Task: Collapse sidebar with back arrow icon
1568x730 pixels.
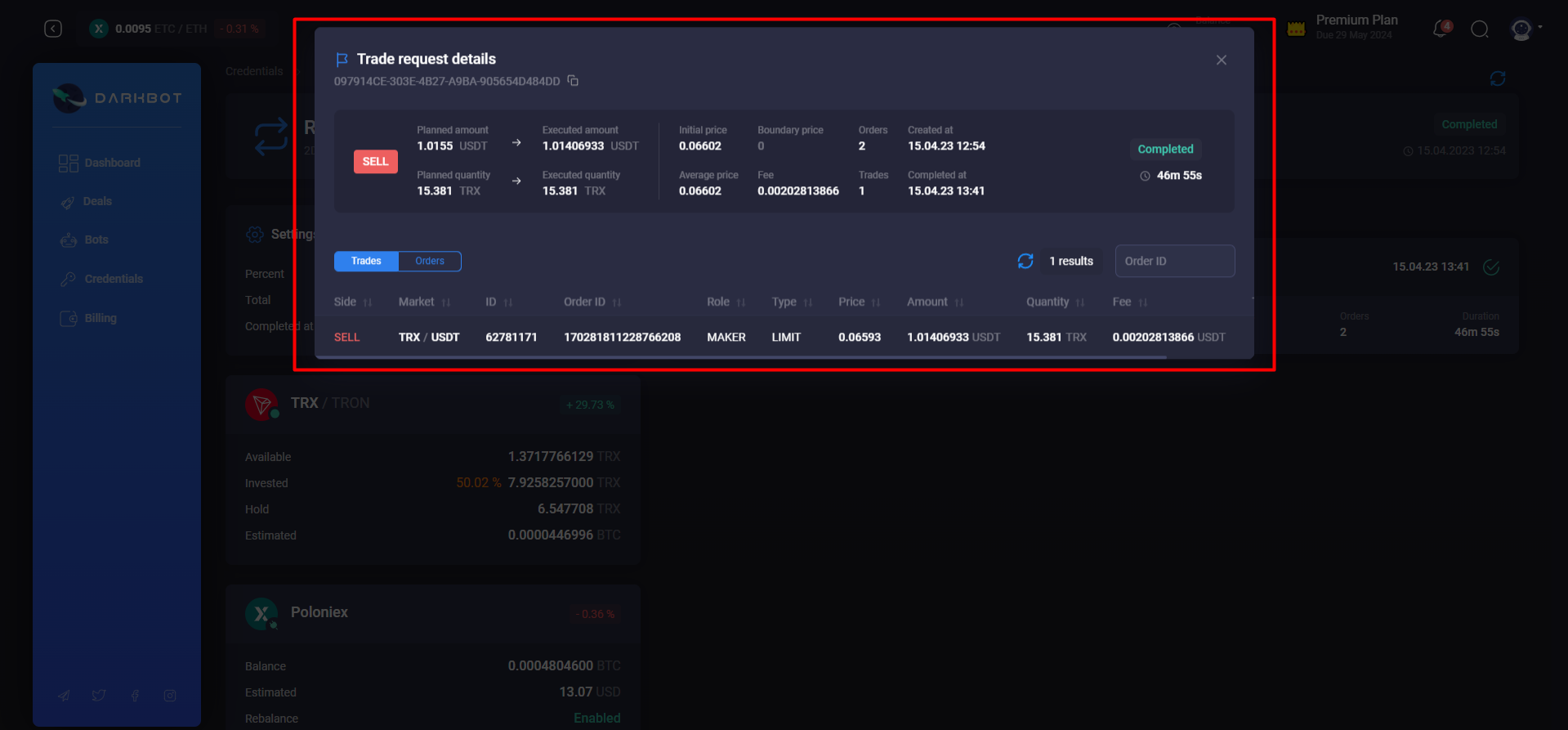Action: click(53, 29)
